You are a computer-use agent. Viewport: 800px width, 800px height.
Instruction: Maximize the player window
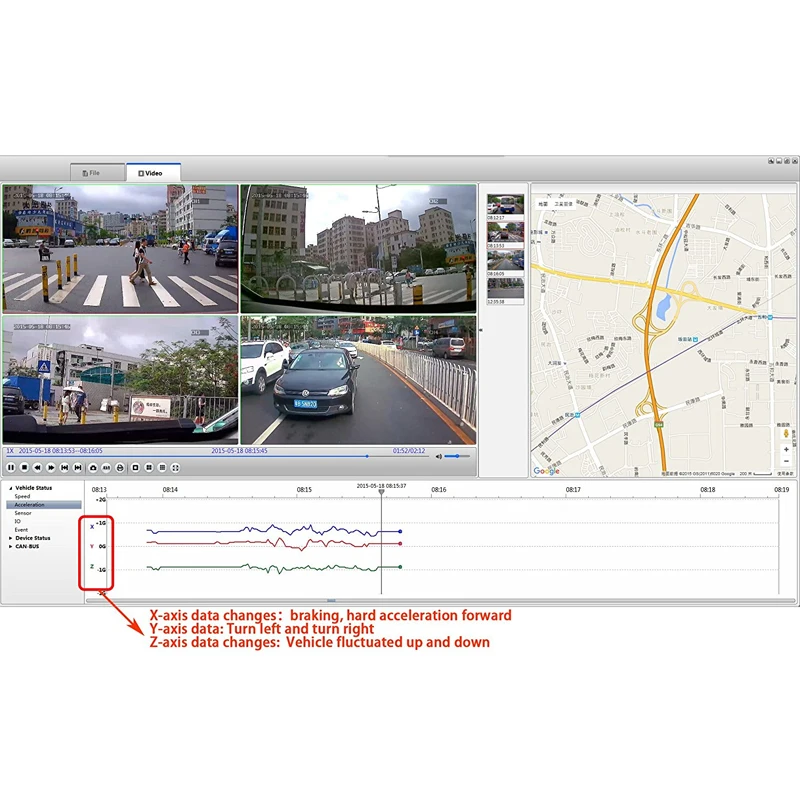(787, 161)
